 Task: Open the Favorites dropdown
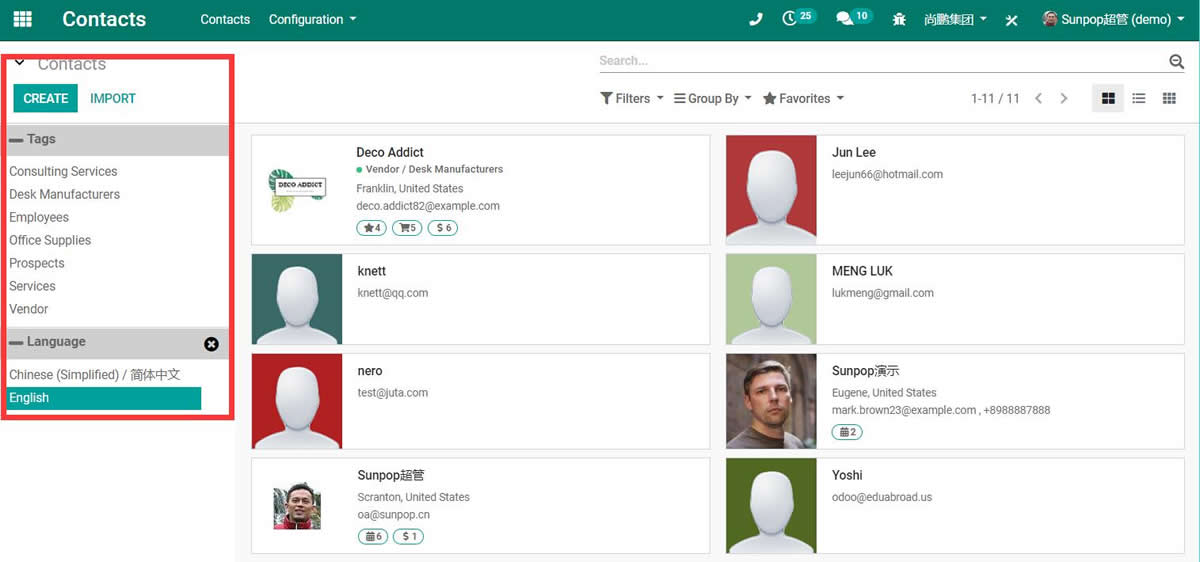click(803, 98)
